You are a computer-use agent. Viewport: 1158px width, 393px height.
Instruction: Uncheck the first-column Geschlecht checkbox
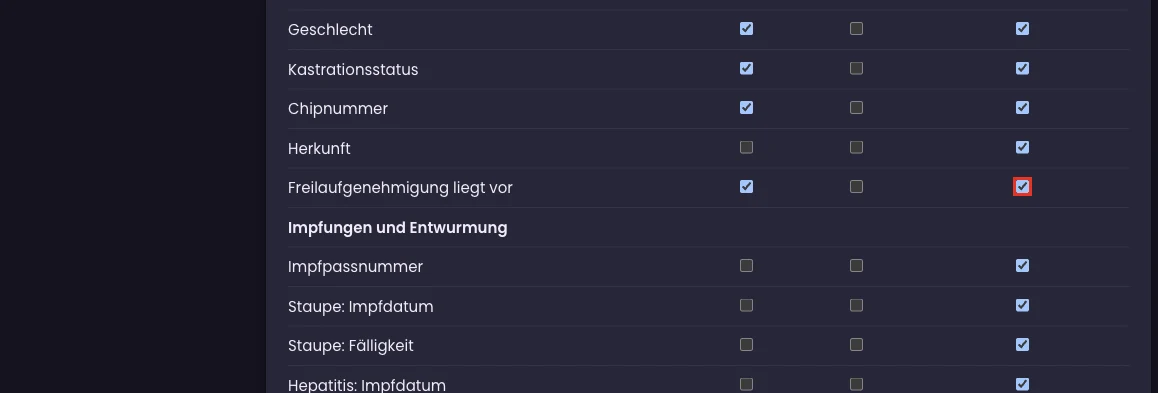click(747, 29)
